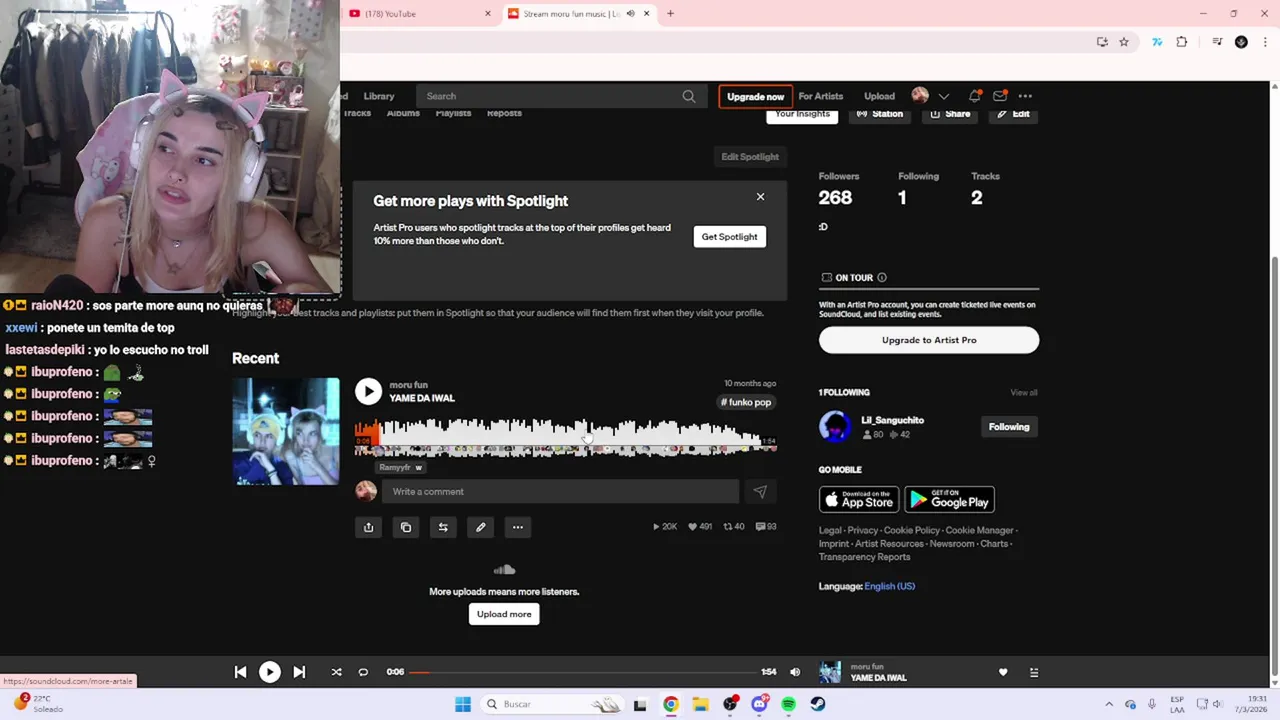Edit the track with the pencil icon

coord(480,527)
